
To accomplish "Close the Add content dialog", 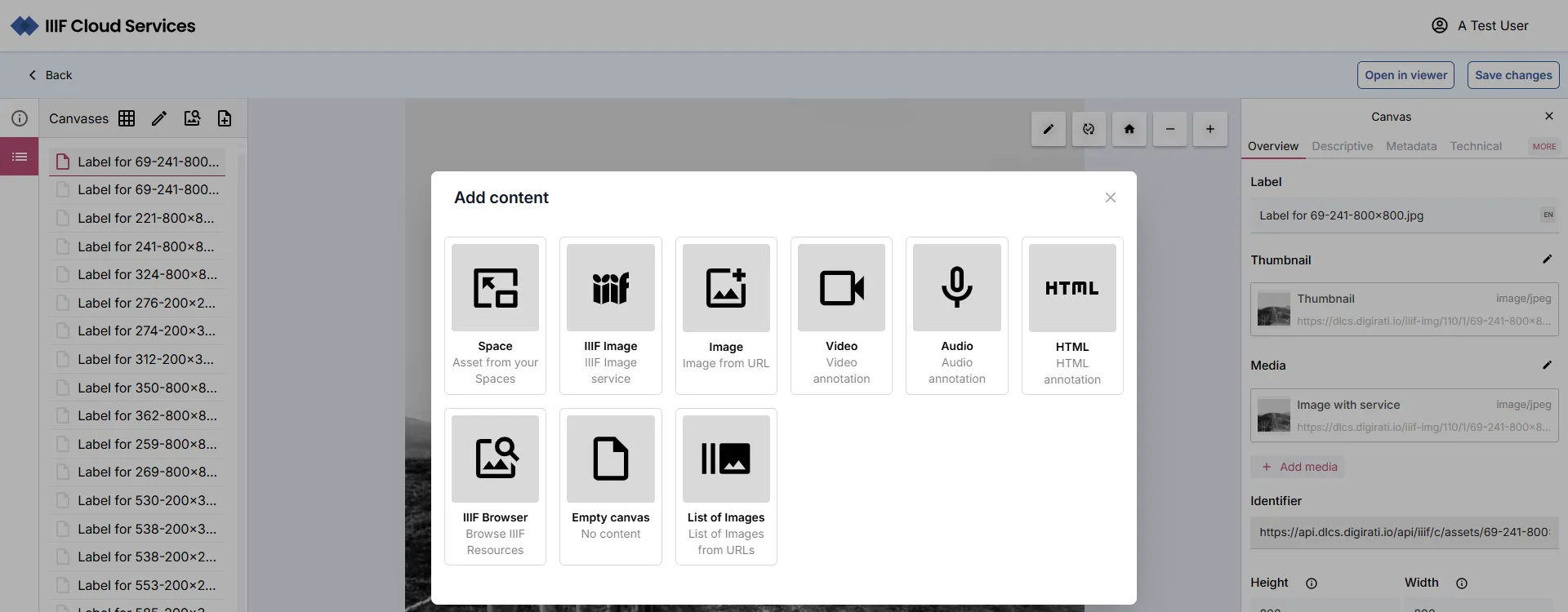I will coord(1111,197).
